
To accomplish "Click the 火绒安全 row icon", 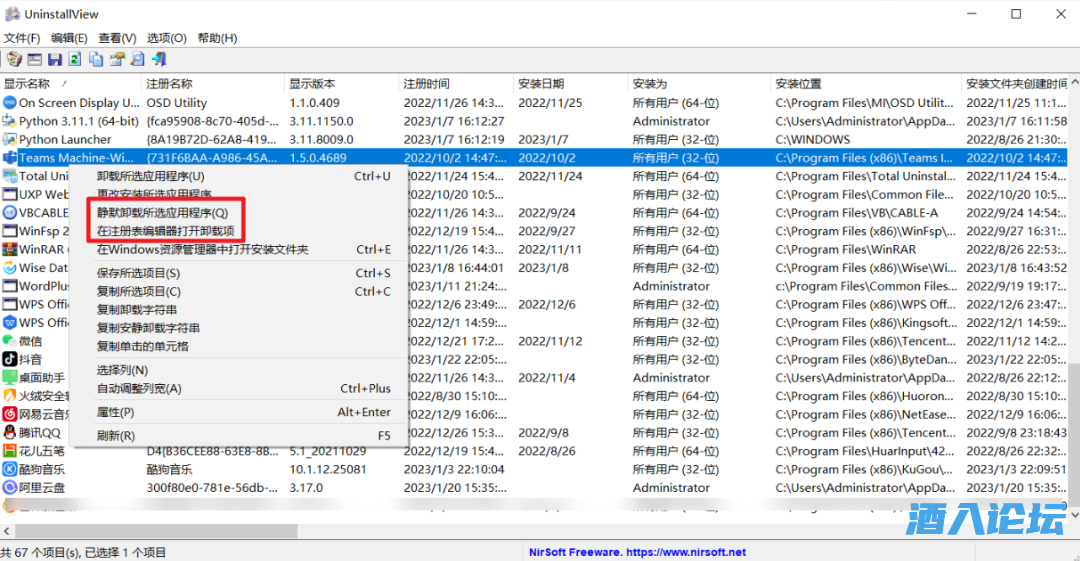I will click(10, 396).
